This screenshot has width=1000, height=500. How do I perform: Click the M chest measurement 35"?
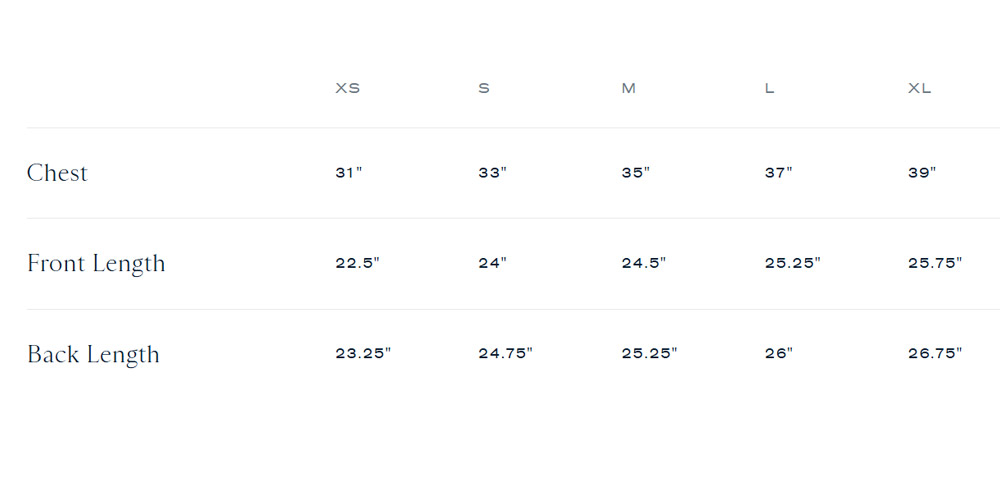(x=635, y=173)
